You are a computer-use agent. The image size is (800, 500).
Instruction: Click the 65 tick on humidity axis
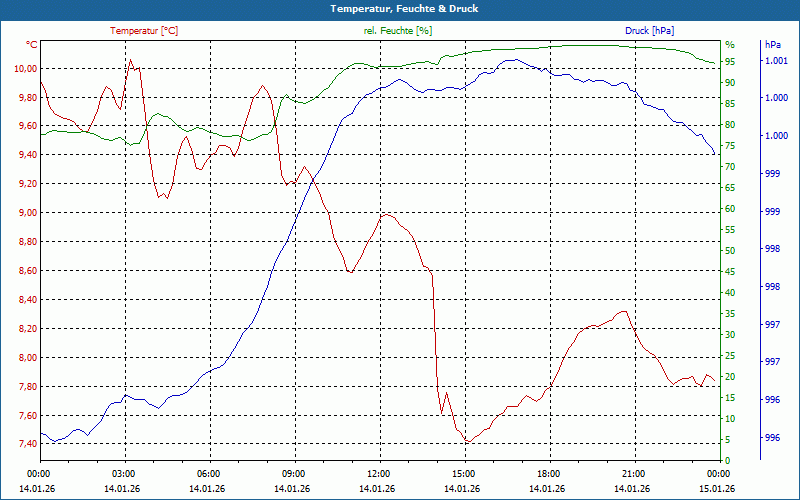point(730,188)
